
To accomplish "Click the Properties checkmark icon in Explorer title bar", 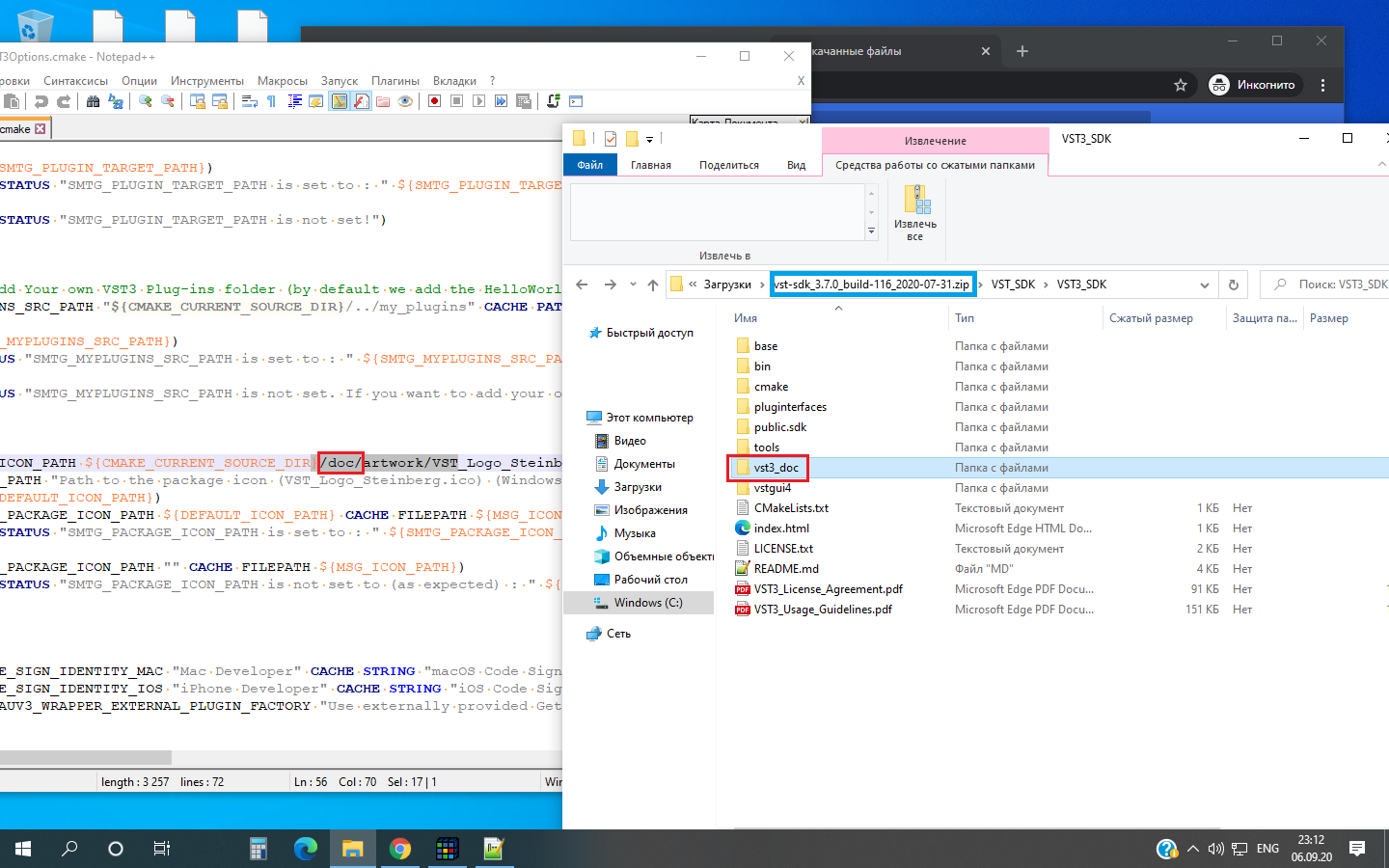I will pos(610,139).
